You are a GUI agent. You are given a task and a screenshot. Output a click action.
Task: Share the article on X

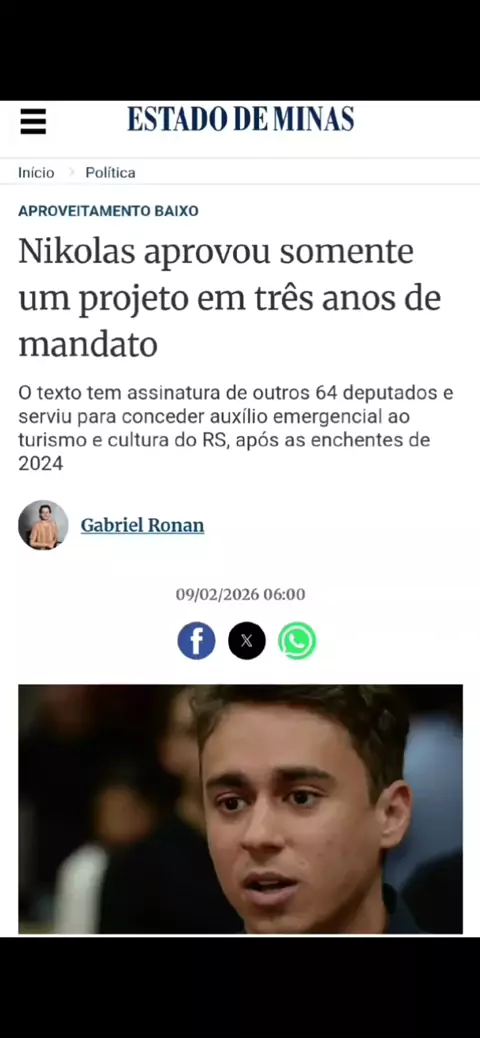246,641
